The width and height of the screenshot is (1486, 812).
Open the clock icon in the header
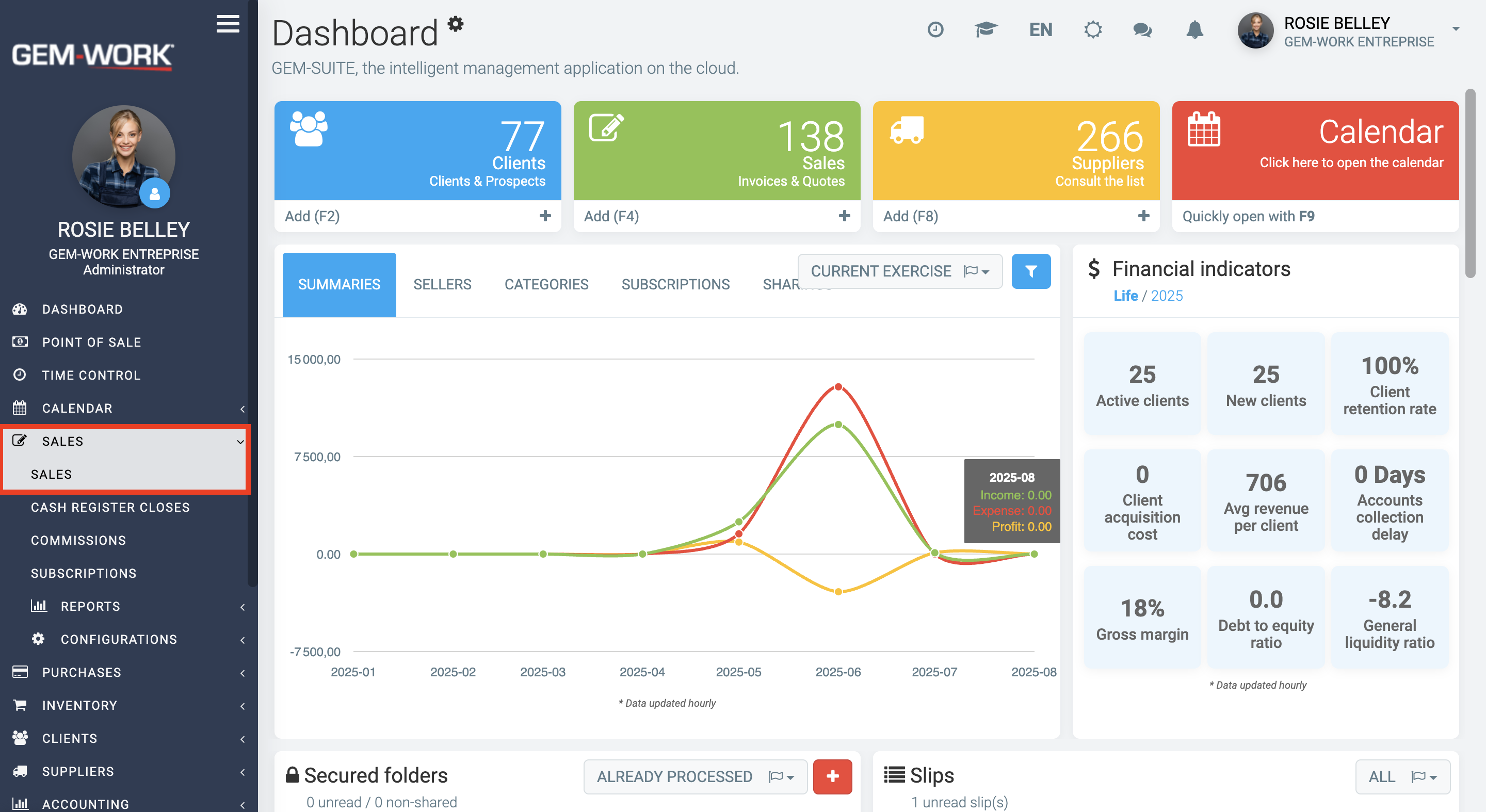[935, 29]
